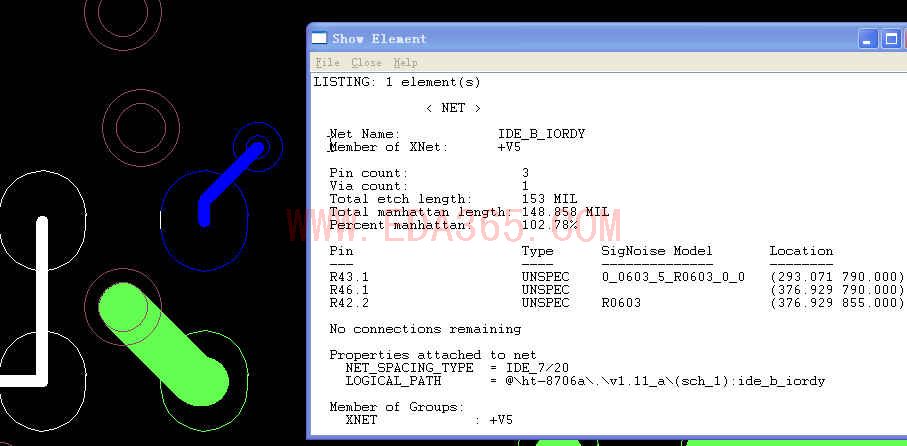
Task: Click the 'No connections remaining' text
Action: coord(425,329)
